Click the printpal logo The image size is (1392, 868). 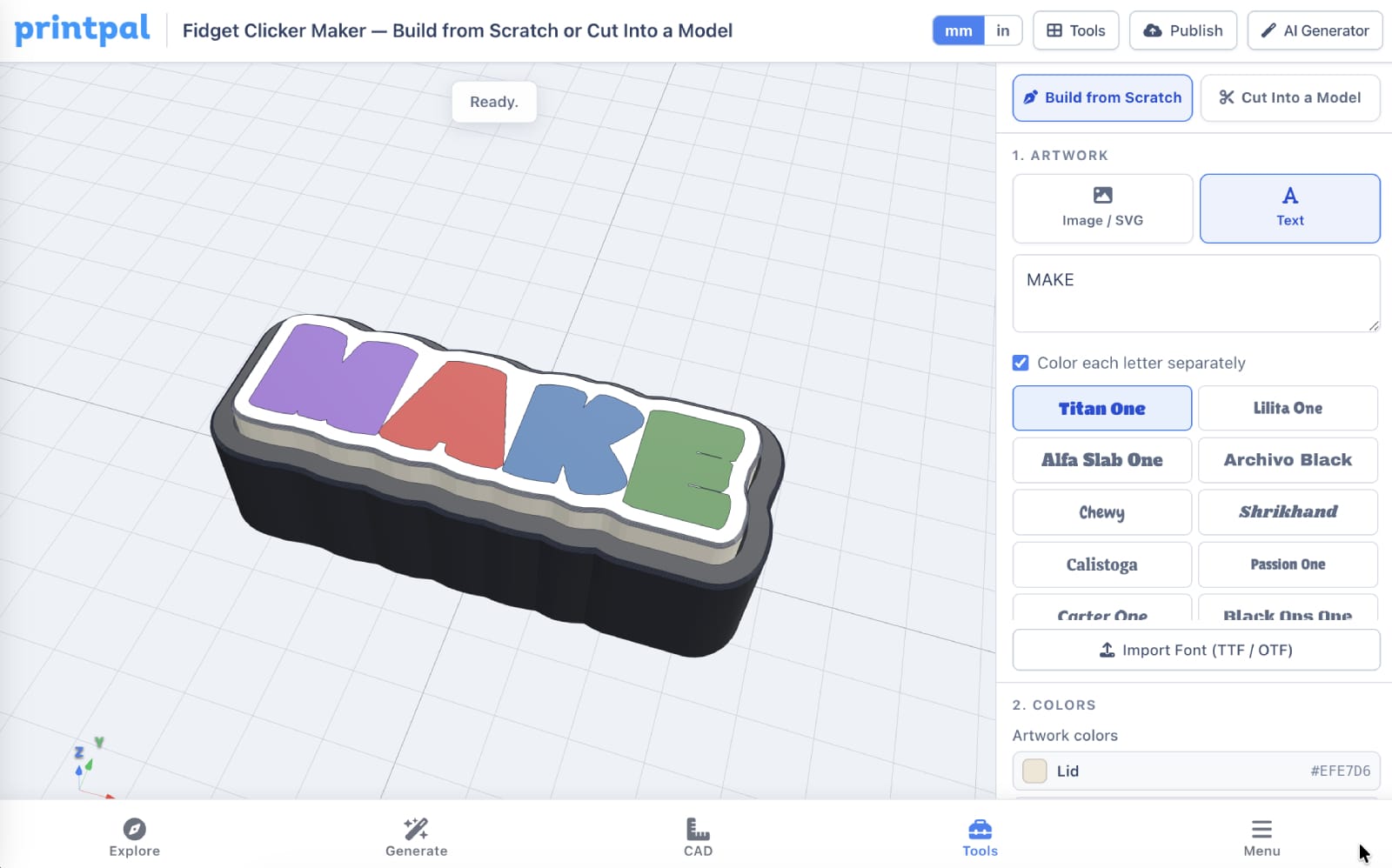click(82, 30)
